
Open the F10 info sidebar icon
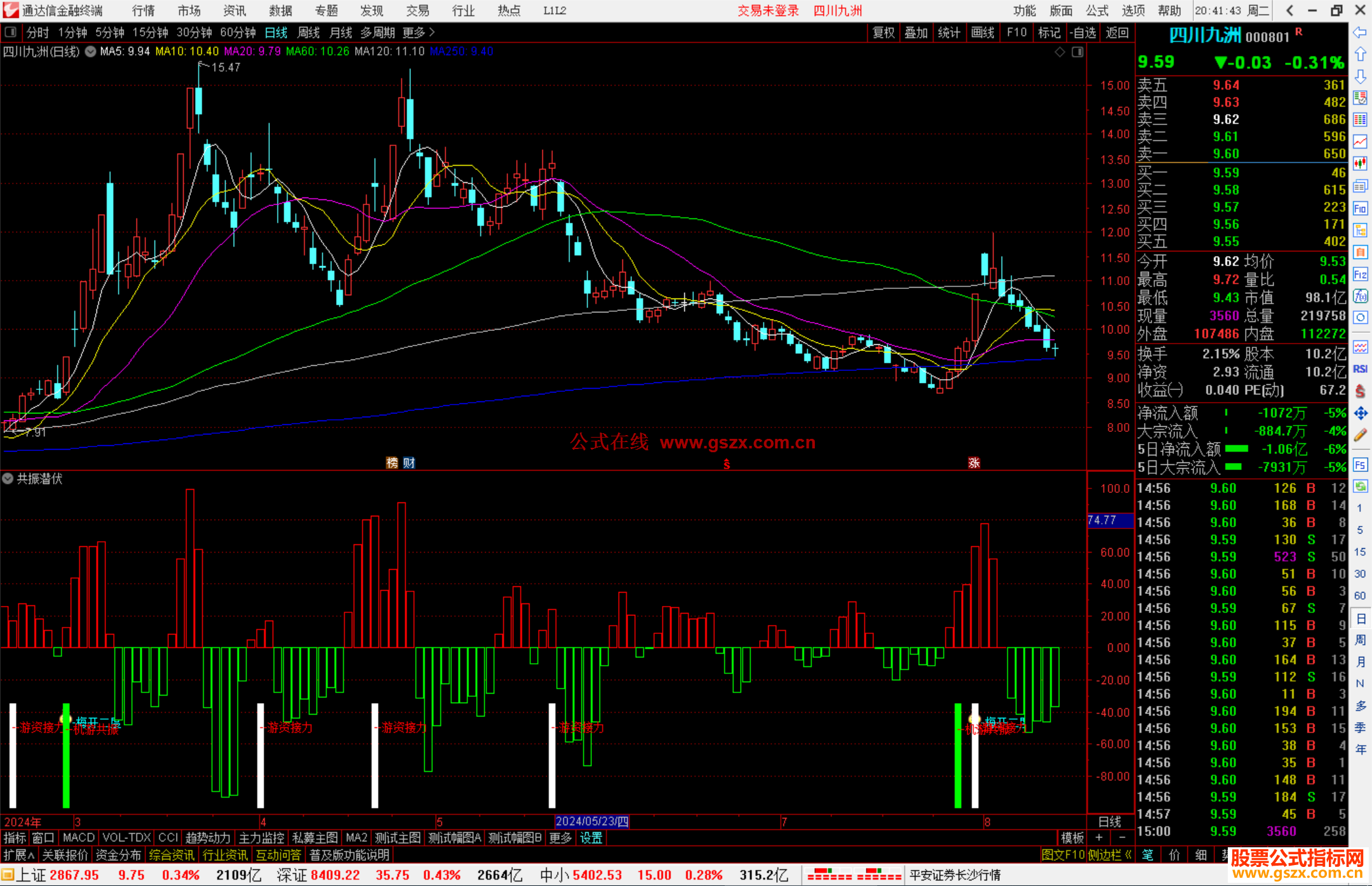point(1360,208)
